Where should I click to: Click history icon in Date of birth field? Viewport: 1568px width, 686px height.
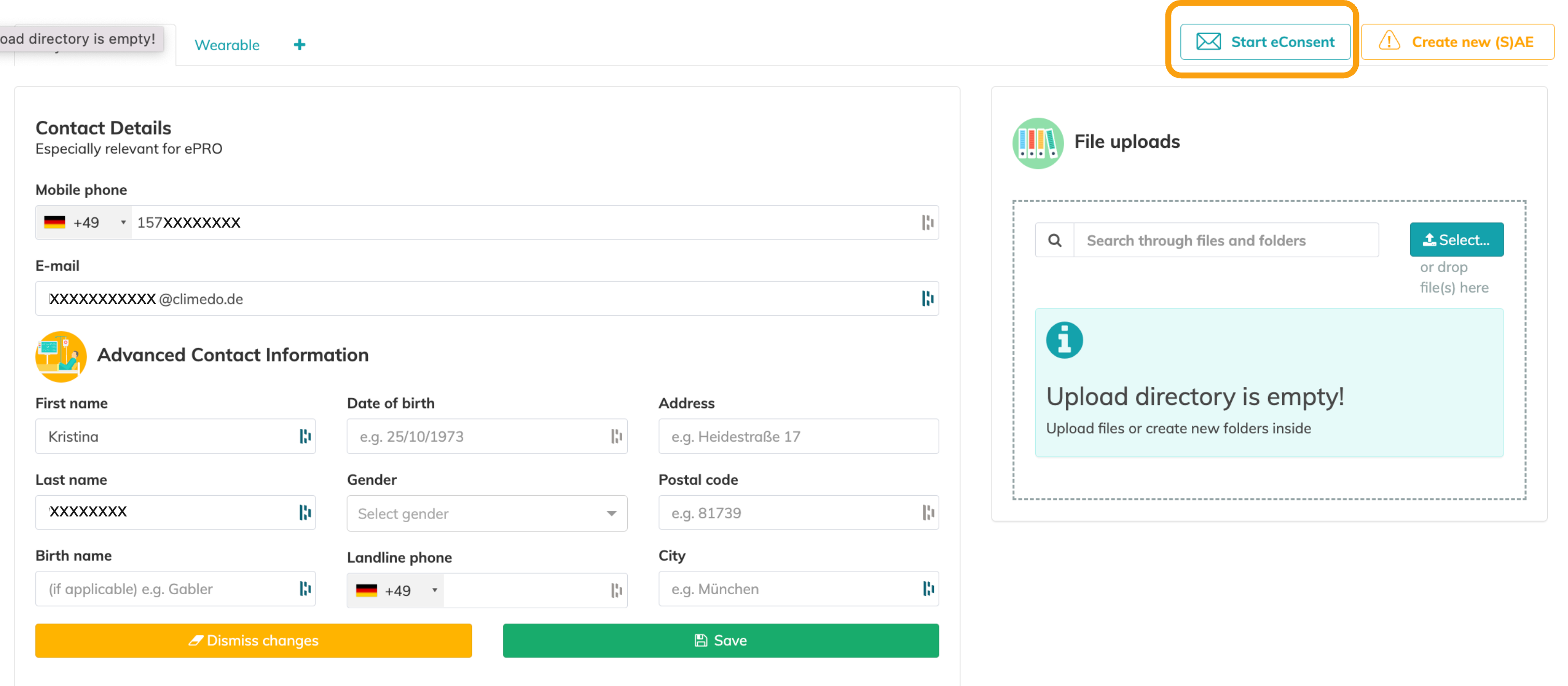coord(616,436)
